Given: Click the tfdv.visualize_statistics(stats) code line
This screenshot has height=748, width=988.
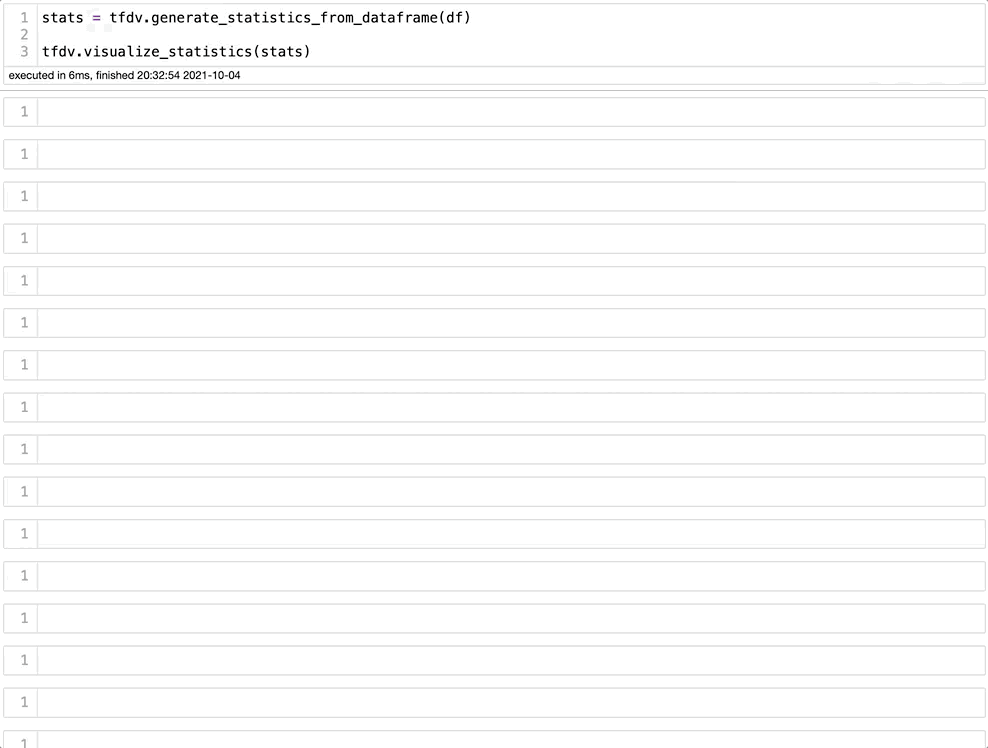Looking at the screenshot, I should pos(176,51).
